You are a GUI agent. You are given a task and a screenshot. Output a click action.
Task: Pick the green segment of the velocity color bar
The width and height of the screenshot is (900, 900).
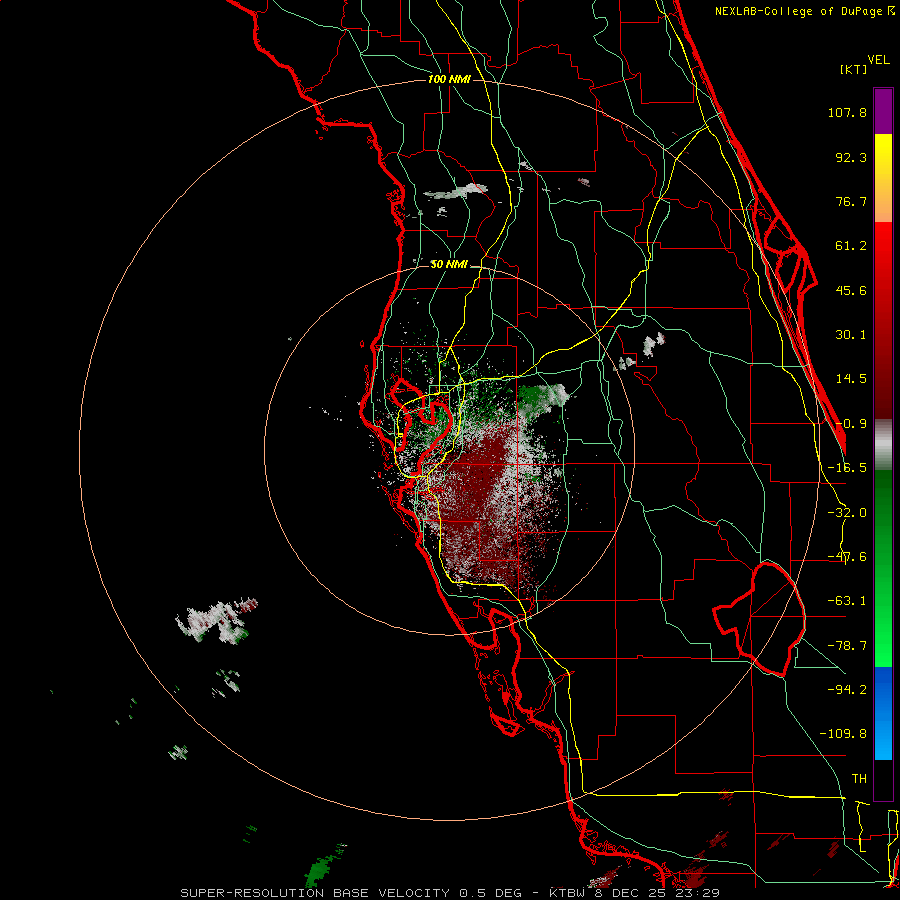point(883,568)
